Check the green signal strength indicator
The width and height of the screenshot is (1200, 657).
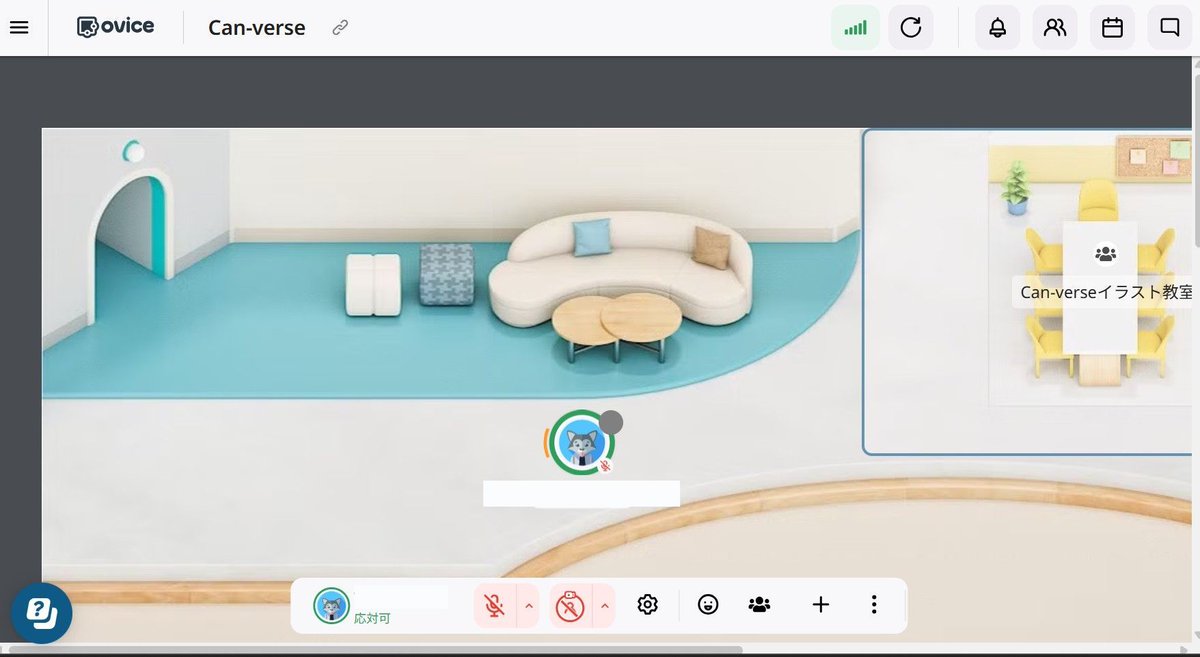pyautogui.click(x=855, y=28)
